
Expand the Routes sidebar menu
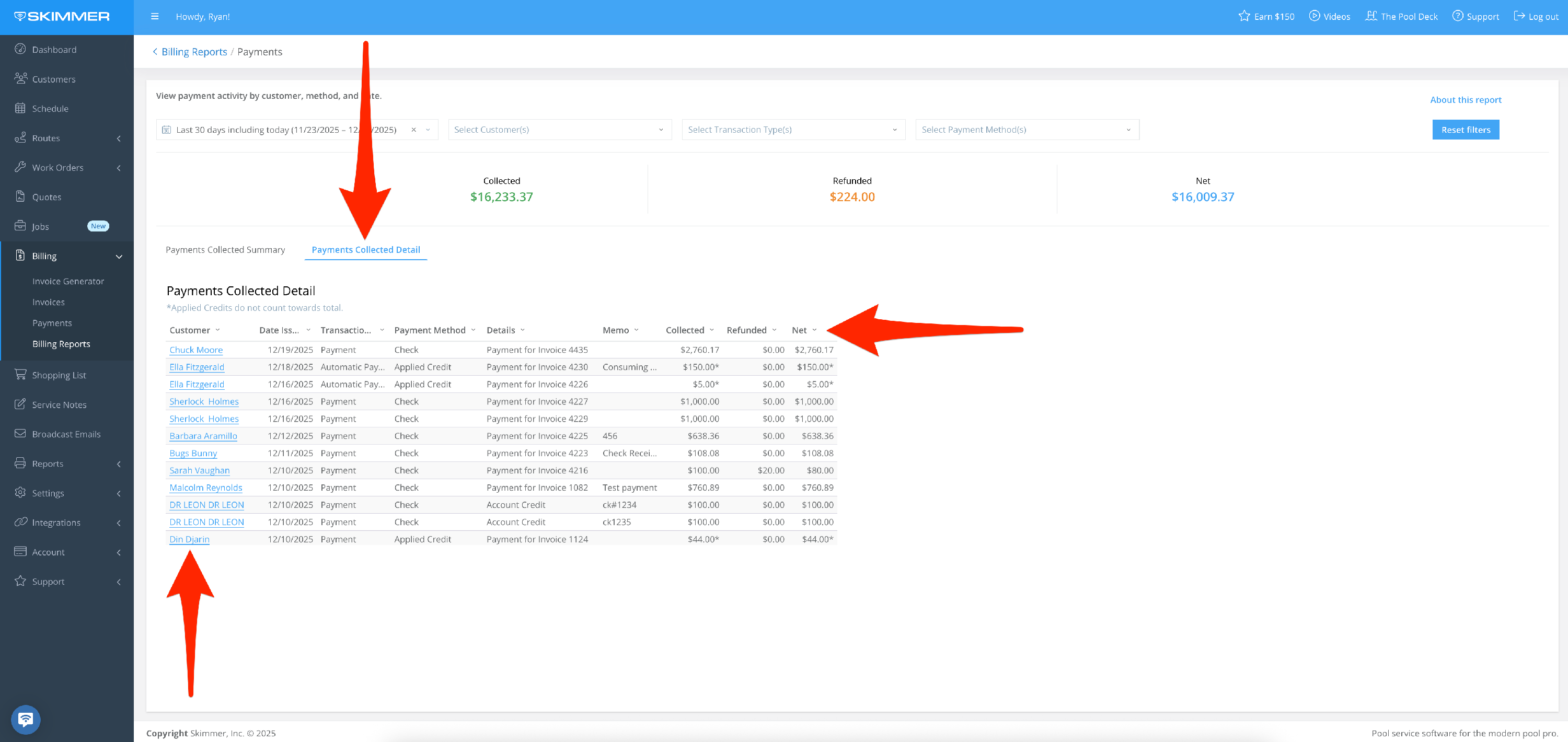pos(119,138)
